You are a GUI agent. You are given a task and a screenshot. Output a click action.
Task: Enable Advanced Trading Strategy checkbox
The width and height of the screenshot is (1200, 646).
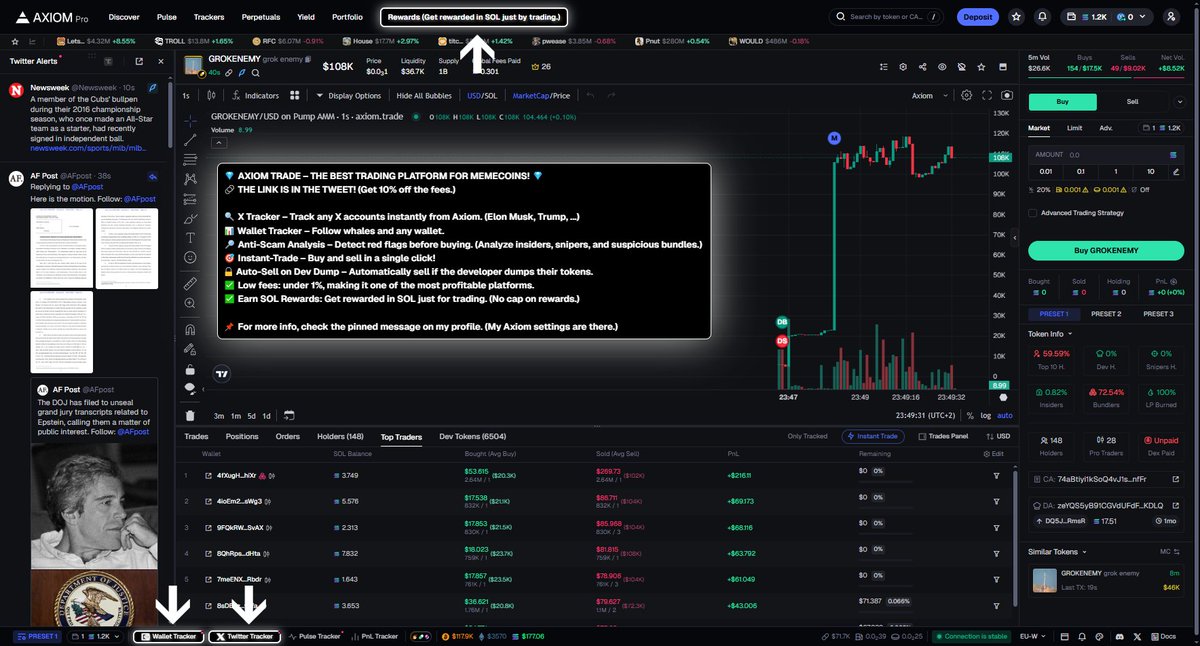tap(1033, 213)
